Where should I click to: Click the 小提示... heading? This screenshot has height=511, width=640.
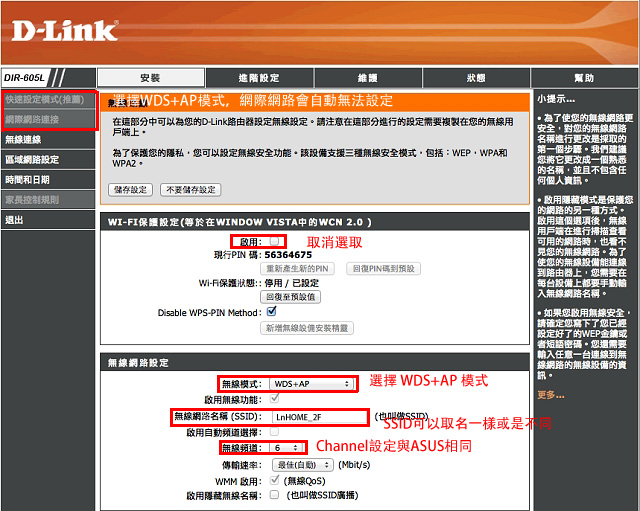[x=556, y=99]
